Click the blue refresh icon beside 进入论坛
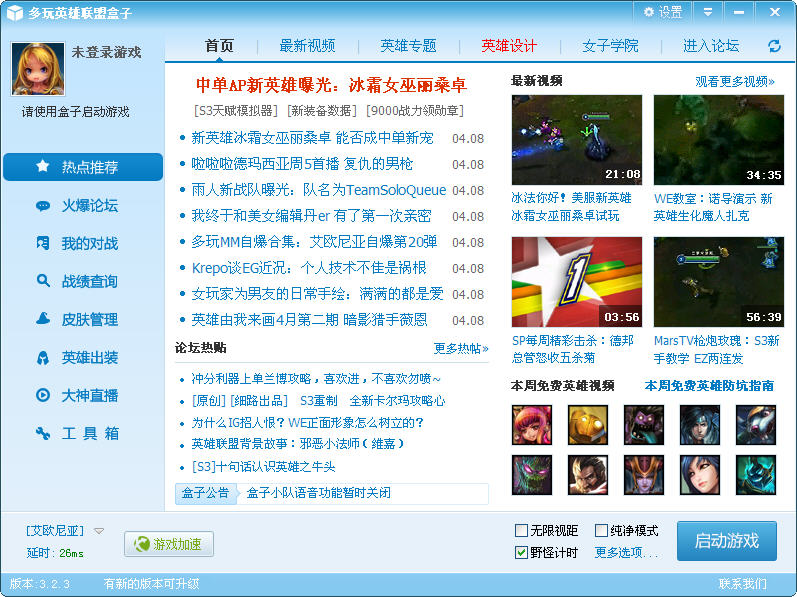Image resolution: width=797 pixels, height=597 pixels. click(774, 46)
